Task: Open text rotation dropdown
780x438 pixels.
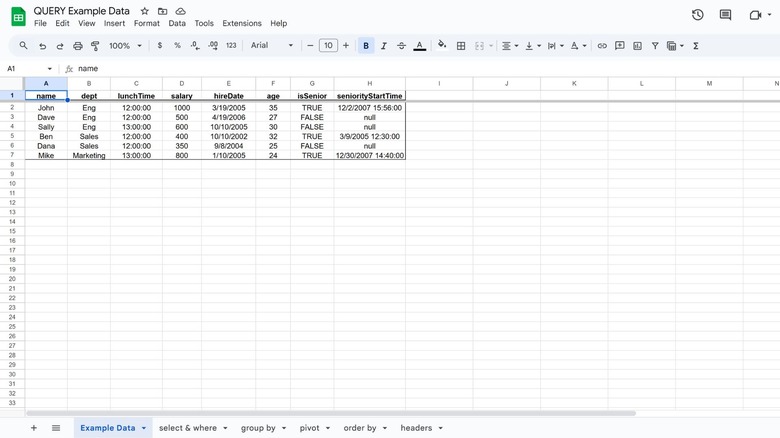Action: (578, 46)
